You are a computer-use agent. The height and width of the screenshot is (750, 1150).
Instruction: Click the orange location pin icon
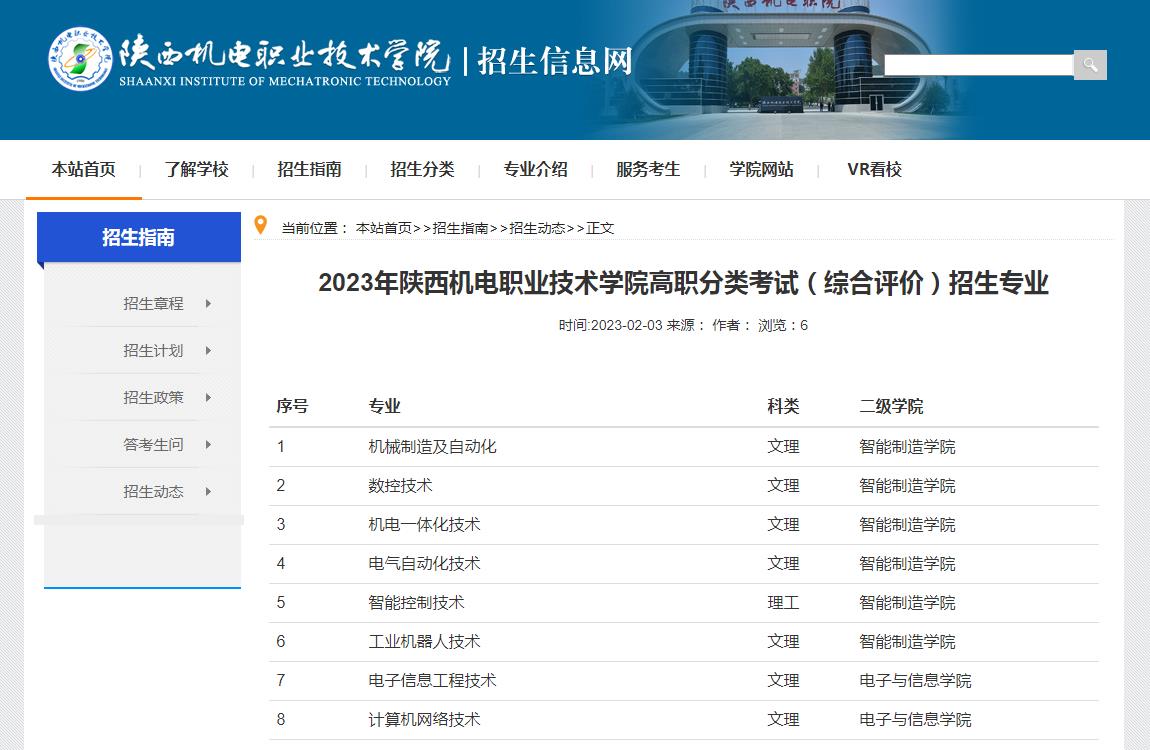260,225
